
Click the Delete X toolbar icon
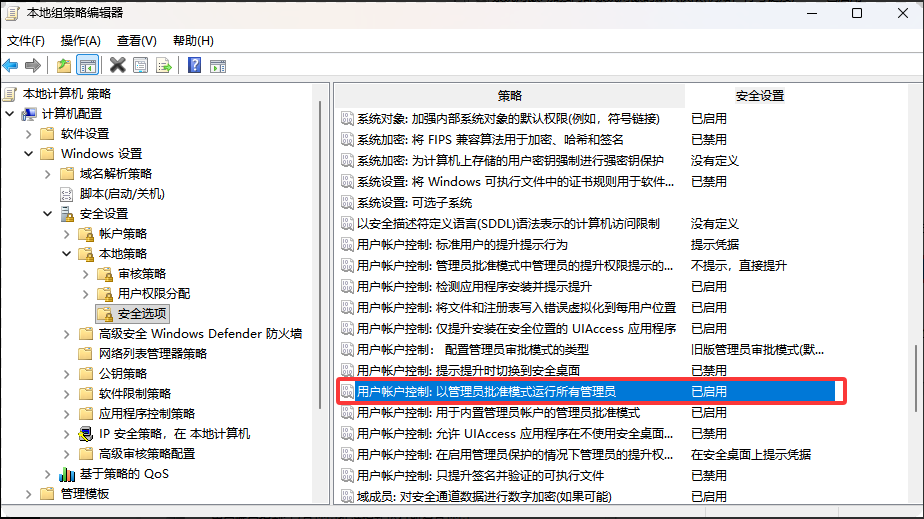117,66
